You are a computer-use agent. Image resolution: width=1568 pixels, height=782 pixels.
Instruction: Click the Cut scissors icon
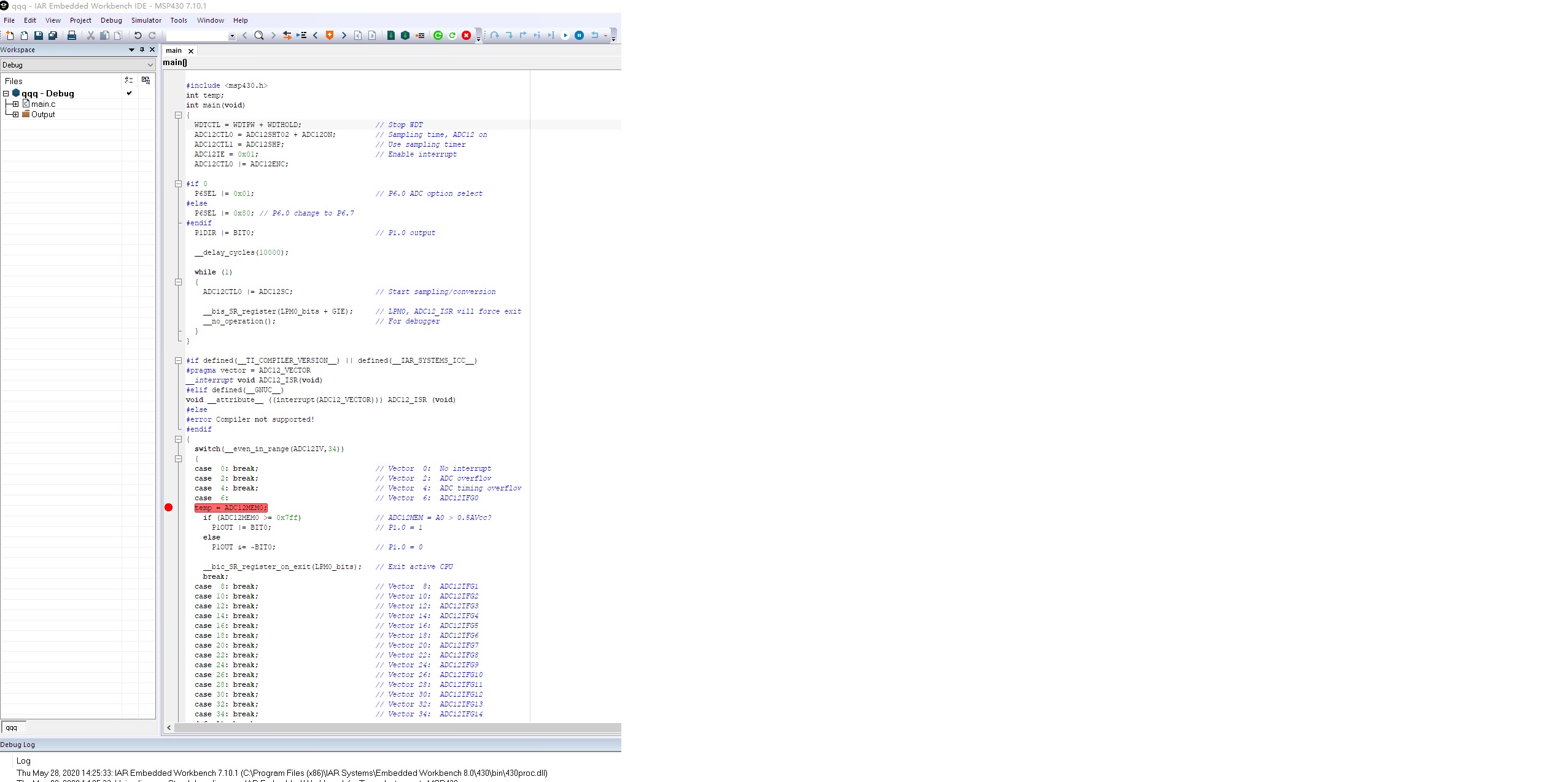point(91,36)
